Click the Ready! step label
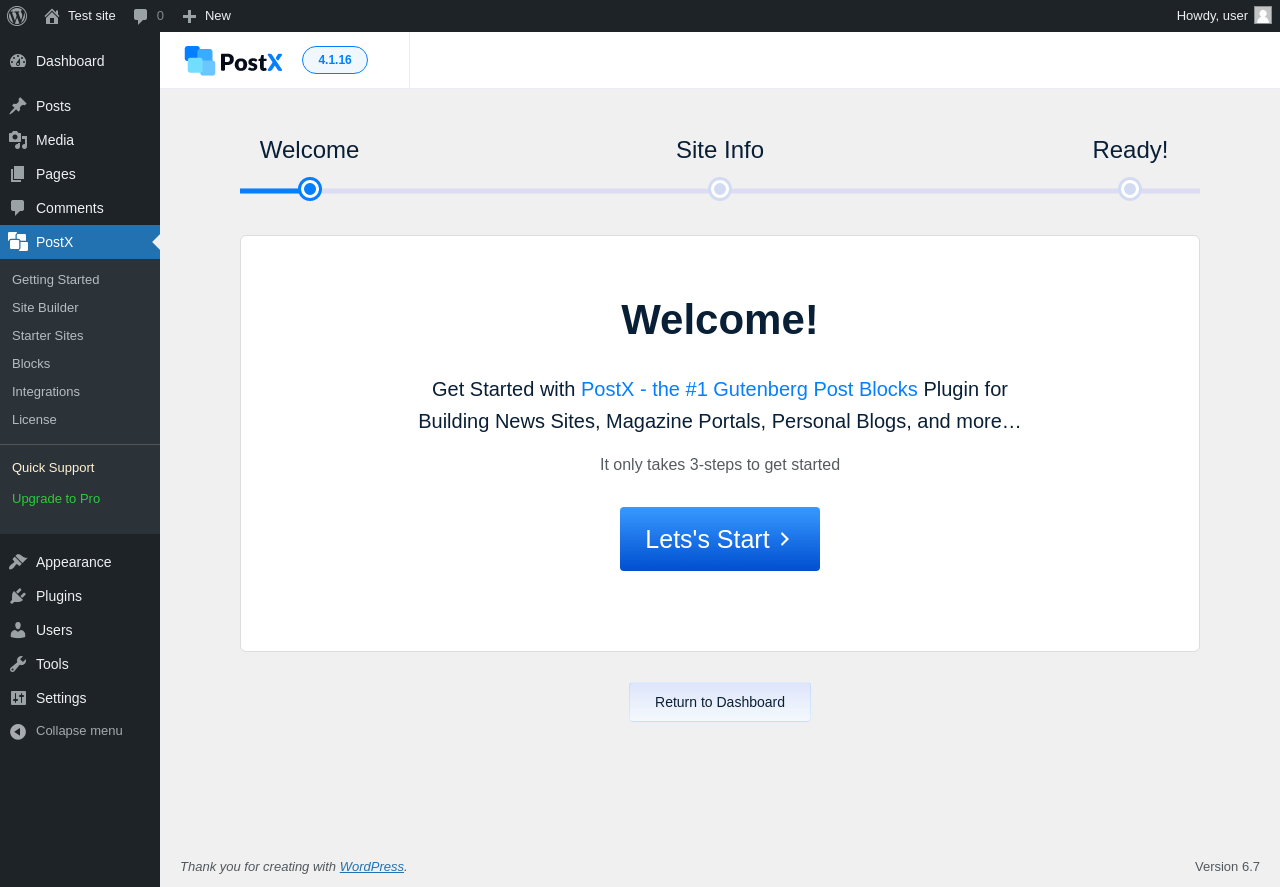This screenshot has width=1280, height=887. point(1130,150)
